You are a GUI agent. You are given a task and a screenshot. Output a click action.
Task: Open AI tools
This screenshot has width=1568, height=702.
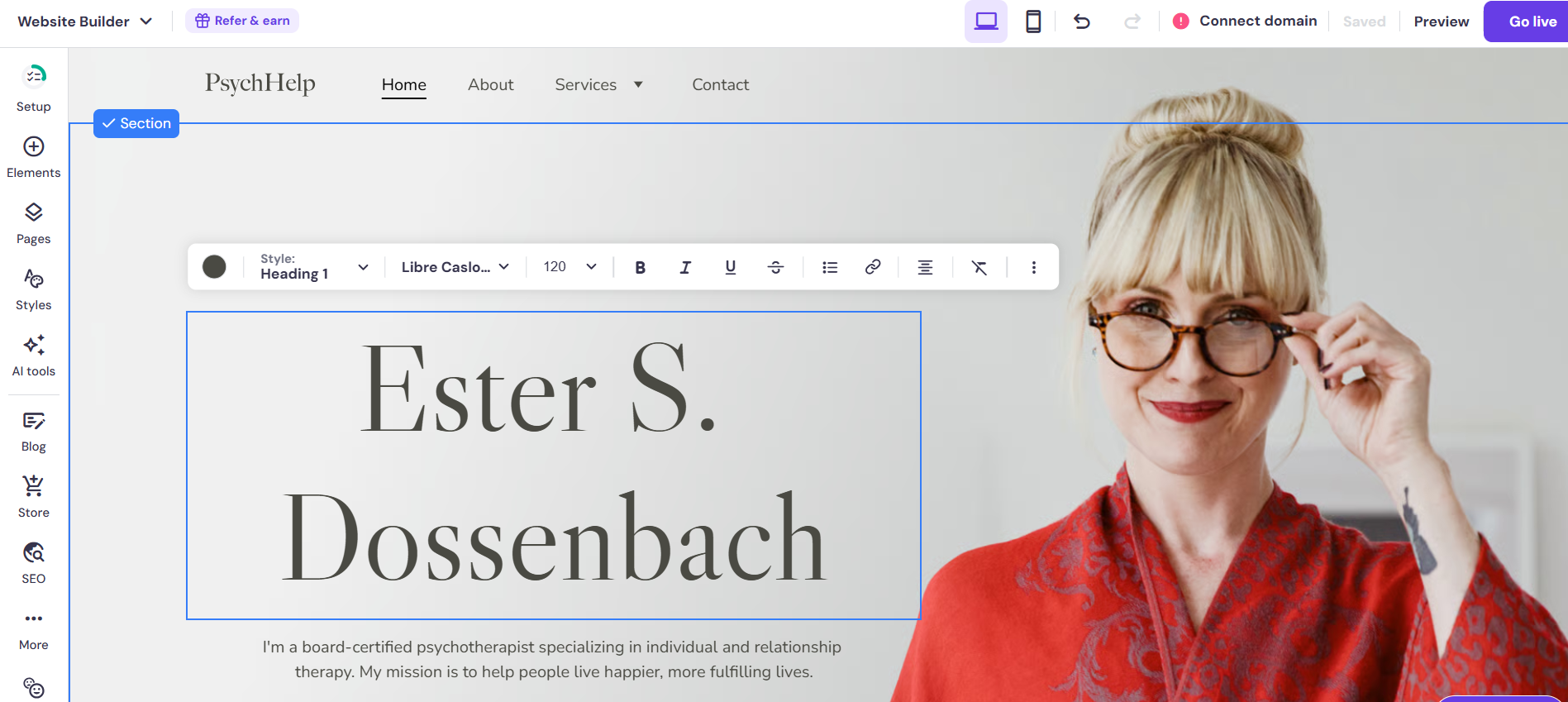pos(34,356)
